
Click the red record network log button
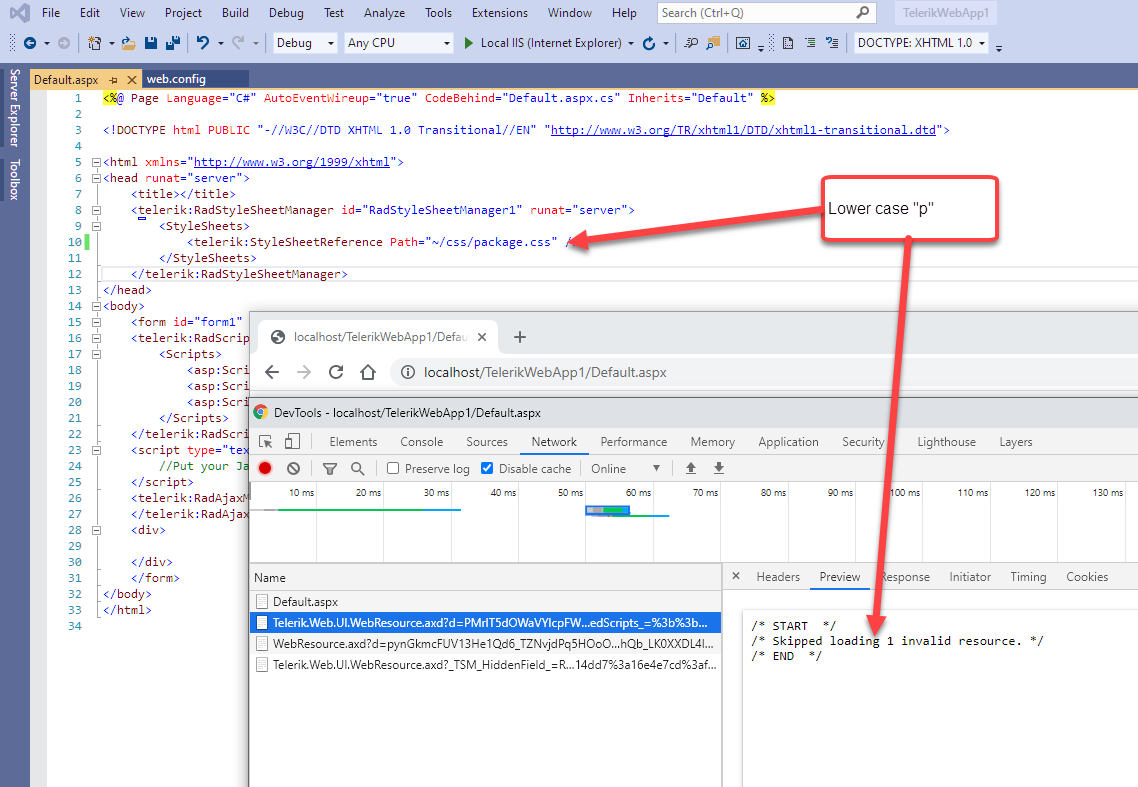(x=265, y=468)
